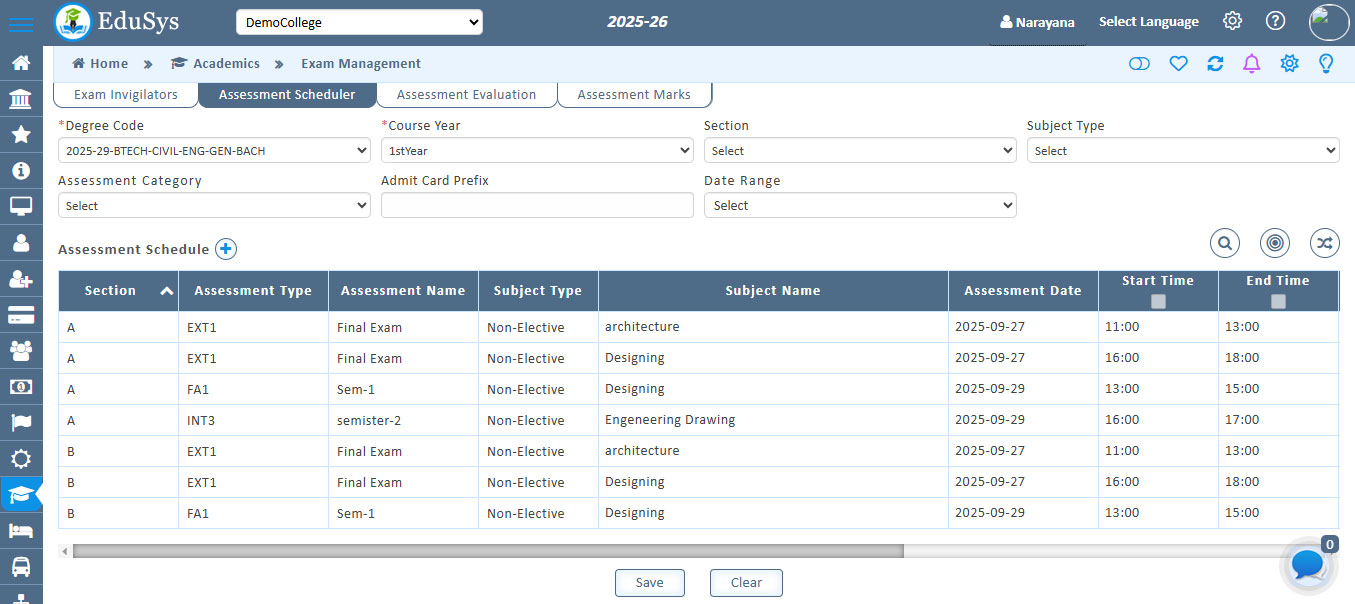Check the End Time column checkbox
Screen dimensions: 1355x604
coord(1278,301)
